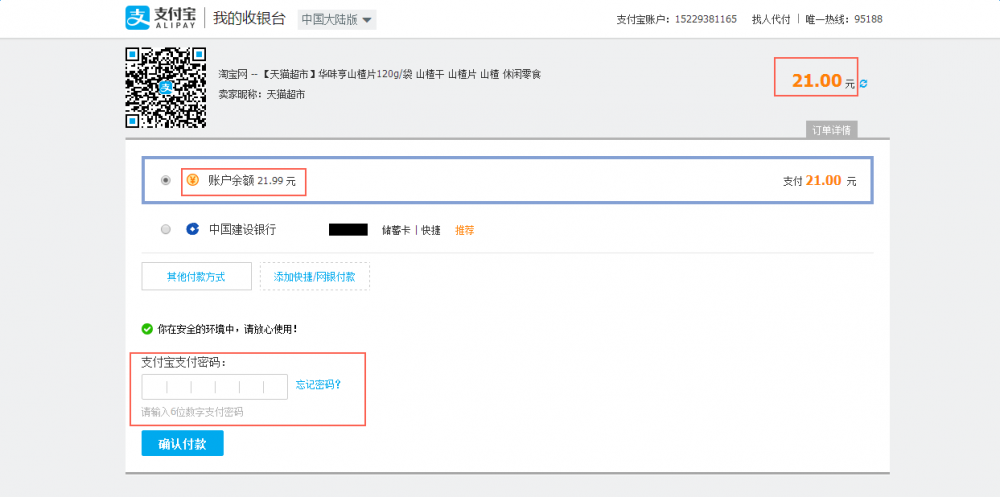Click the 6-digit payment password field
Image resolution: width=1000 pixels, height=497 pixels.
coord(214,387)
